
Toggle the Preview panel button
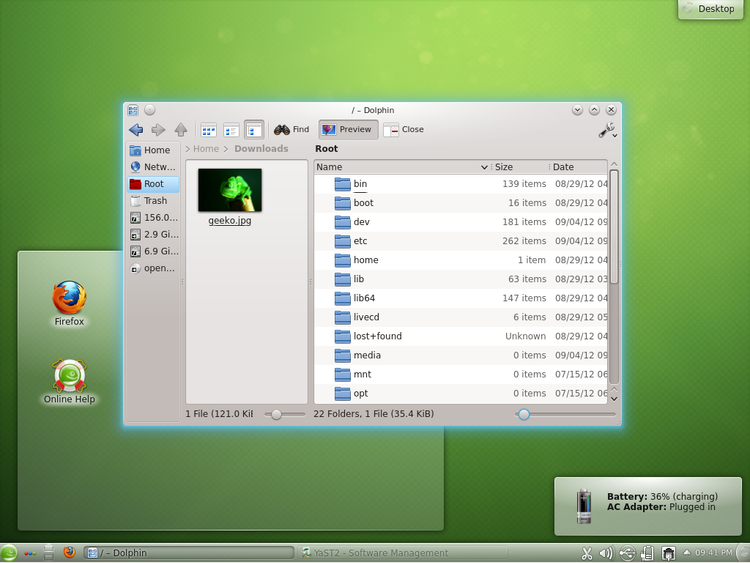tap(346, 129)
